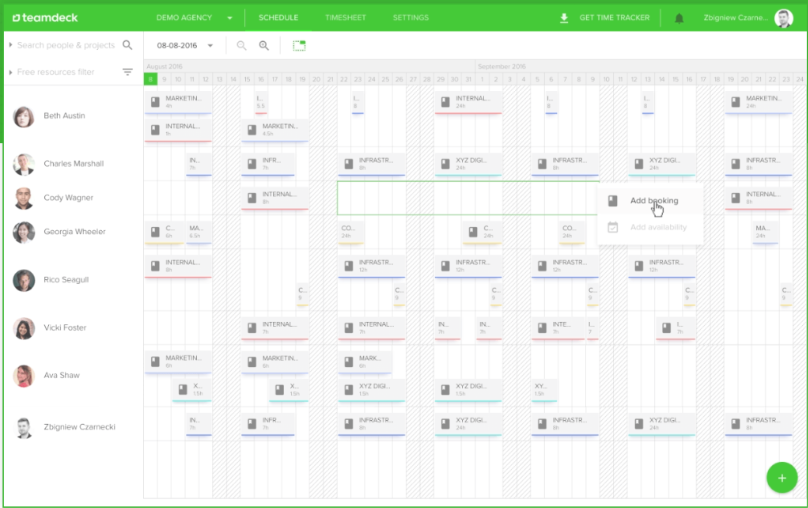The image size is (808, 508).
Task: Open Cody Wagner's first INTERNAL booking
Action: pyautogui.click(x=275, y=198)
